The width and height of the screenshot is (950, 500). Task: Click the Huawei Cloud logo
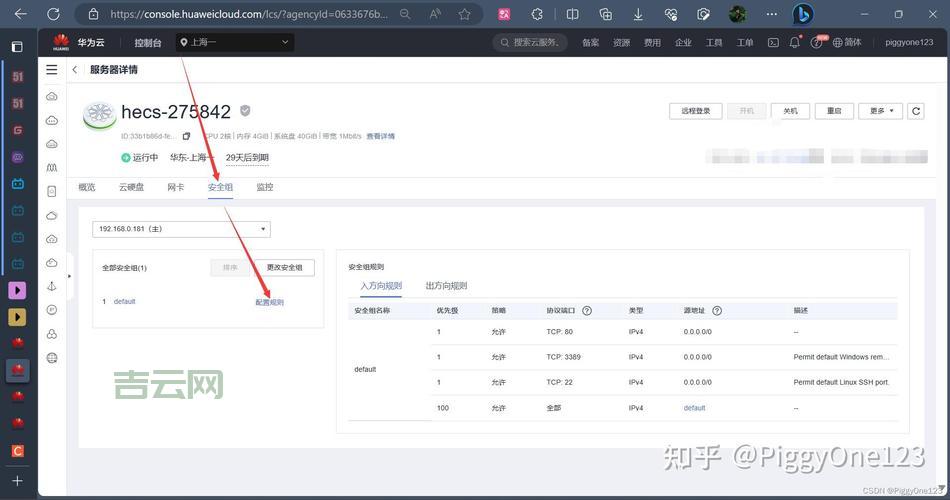pyautogui.click(x=61, y=42)
